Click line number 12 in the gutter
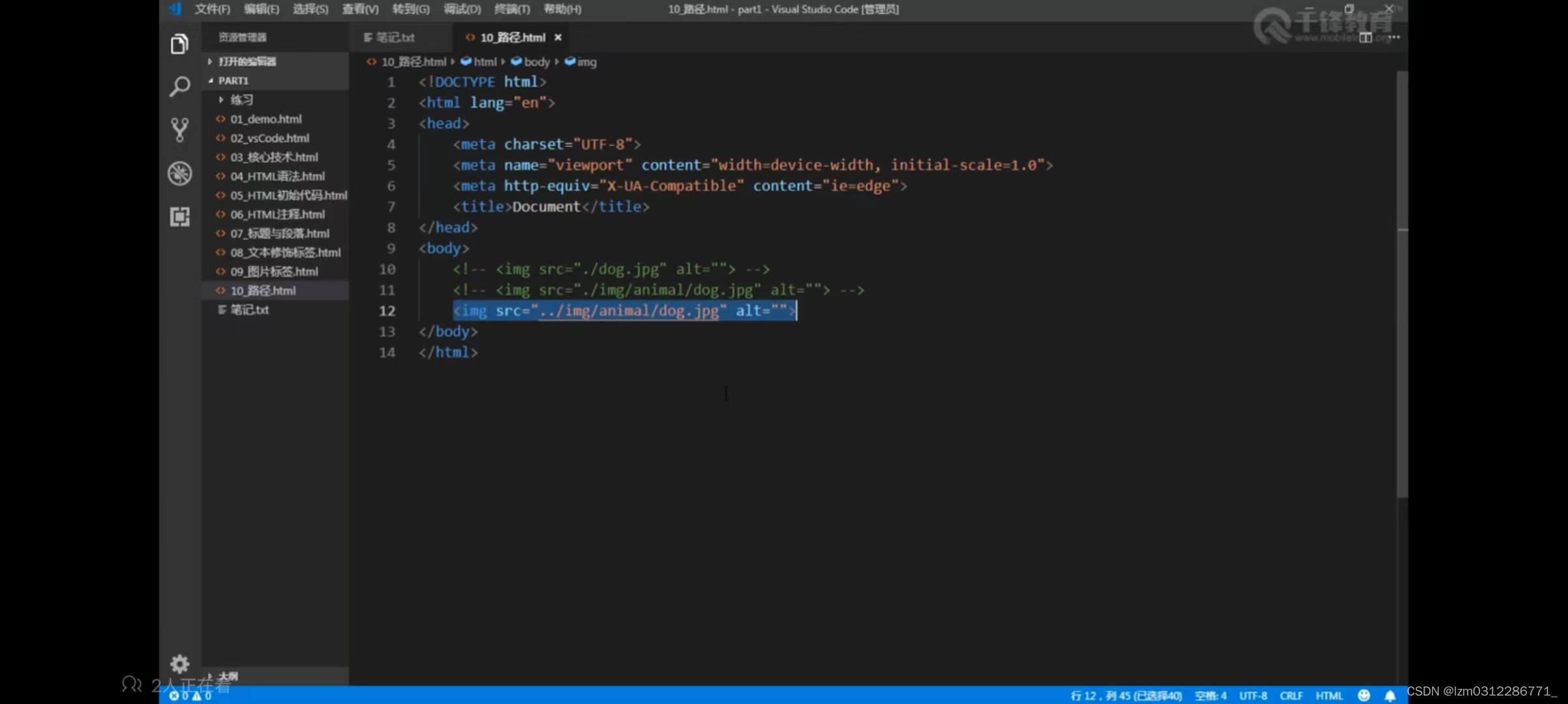This screenshot has width=1568, height=704. point(387,311)
